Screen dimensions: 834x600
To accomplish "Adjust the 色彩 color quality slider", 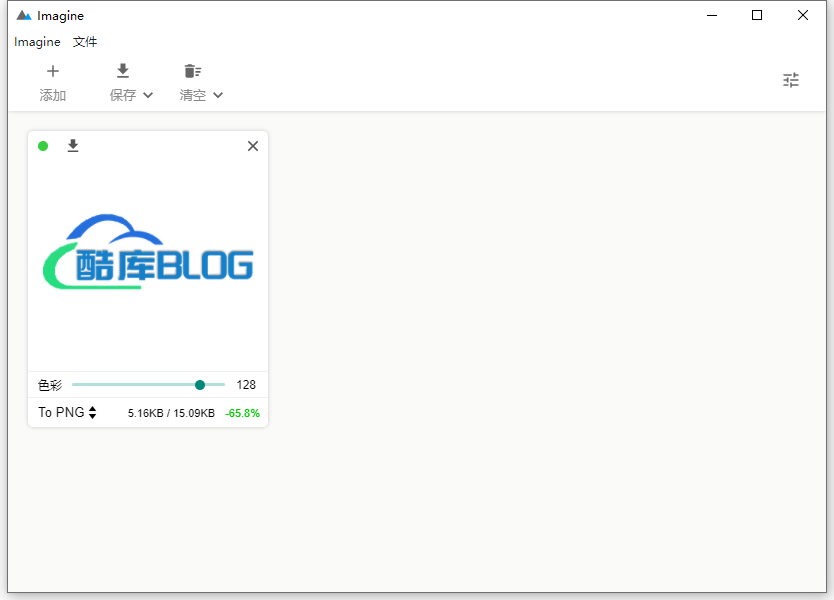I will pyautogui.click(x=199, y=384).
